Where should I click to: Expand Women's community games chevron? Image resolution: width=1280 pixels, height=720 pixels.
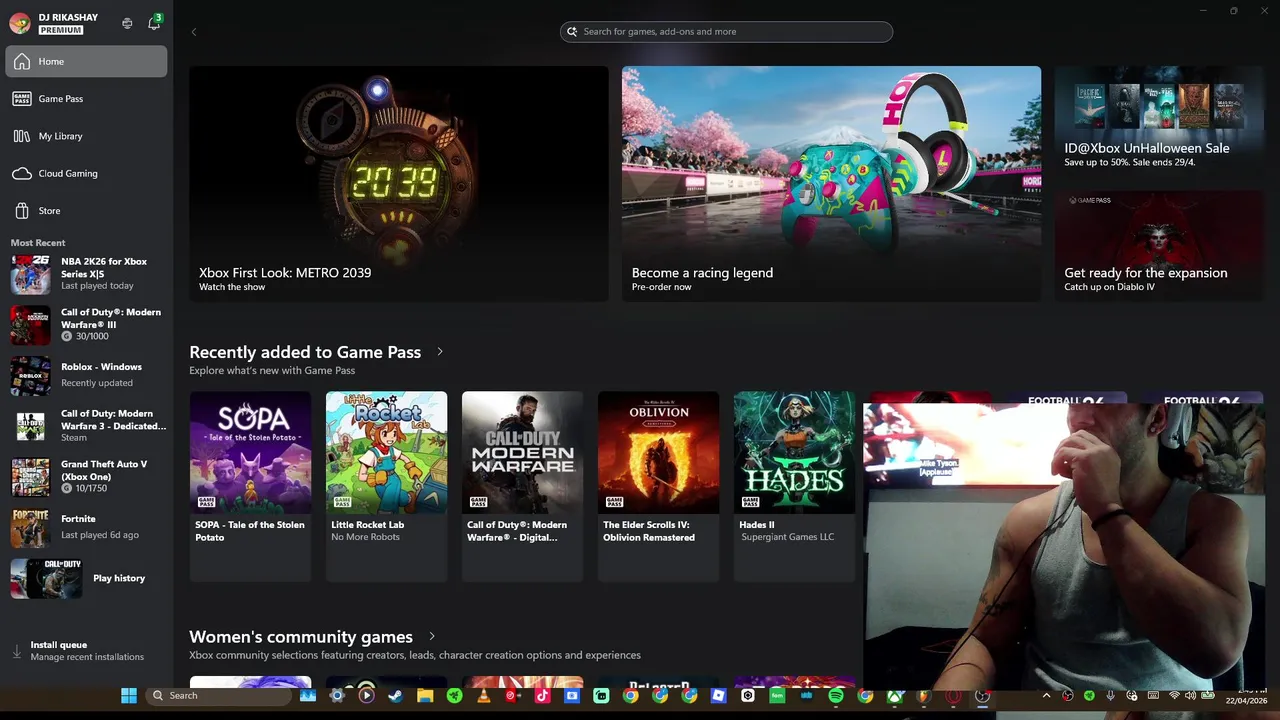click(432, 637)
